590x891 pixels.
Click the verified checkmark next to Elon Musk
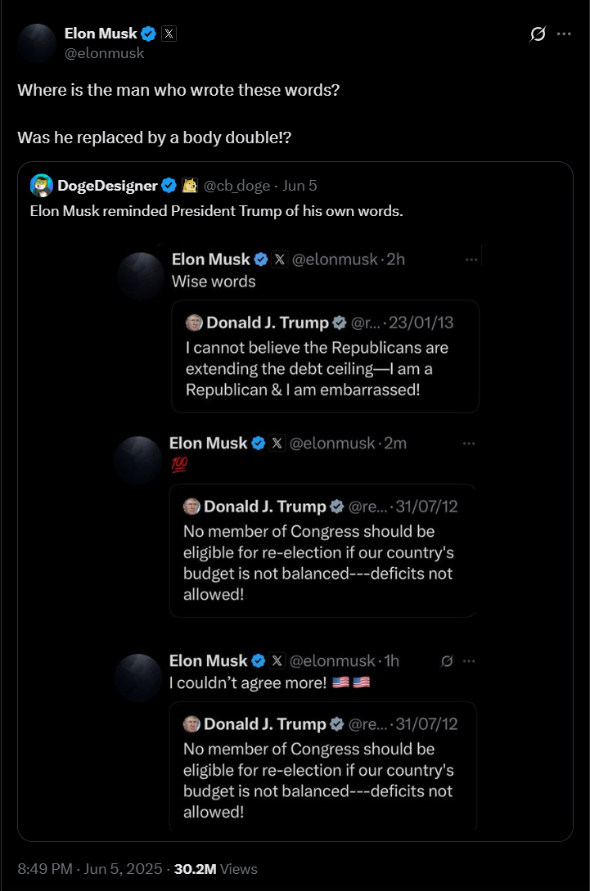(147, 32)
